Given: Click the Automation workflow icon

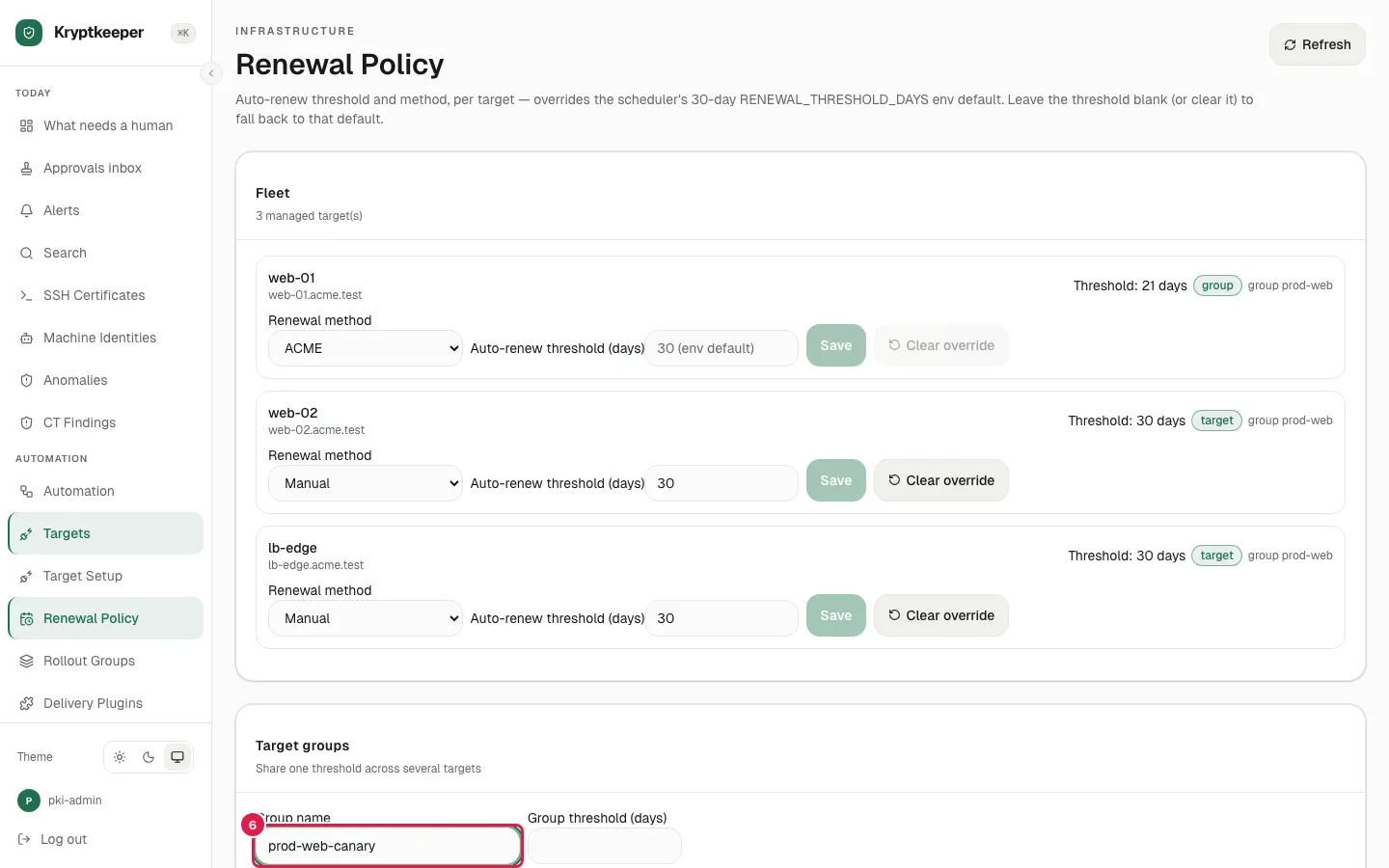Looking at the screenshot, I should click(x=26, y=491).
